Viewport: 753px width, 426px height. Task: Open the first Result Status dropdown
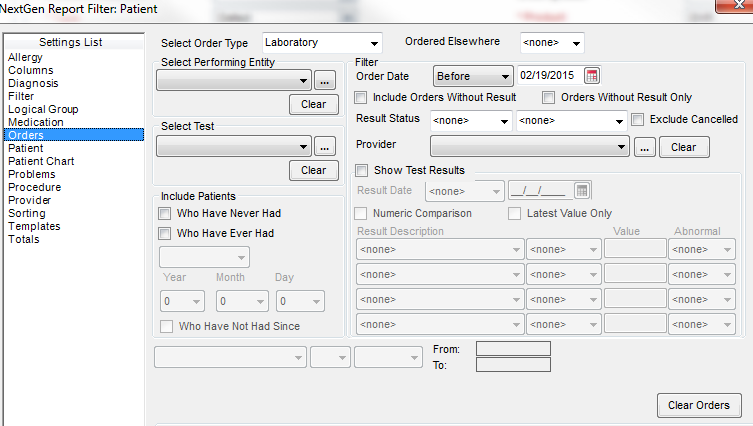470,121
